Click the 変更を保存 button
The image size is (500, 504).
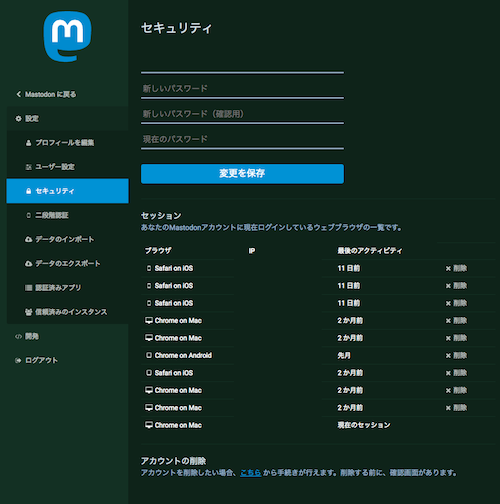[242, 173]
